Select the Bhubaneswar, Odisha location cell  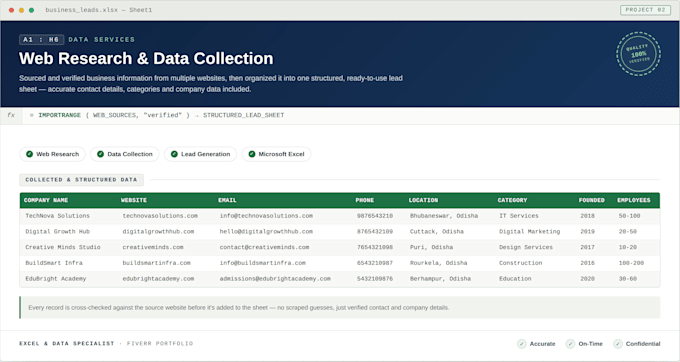444,216
